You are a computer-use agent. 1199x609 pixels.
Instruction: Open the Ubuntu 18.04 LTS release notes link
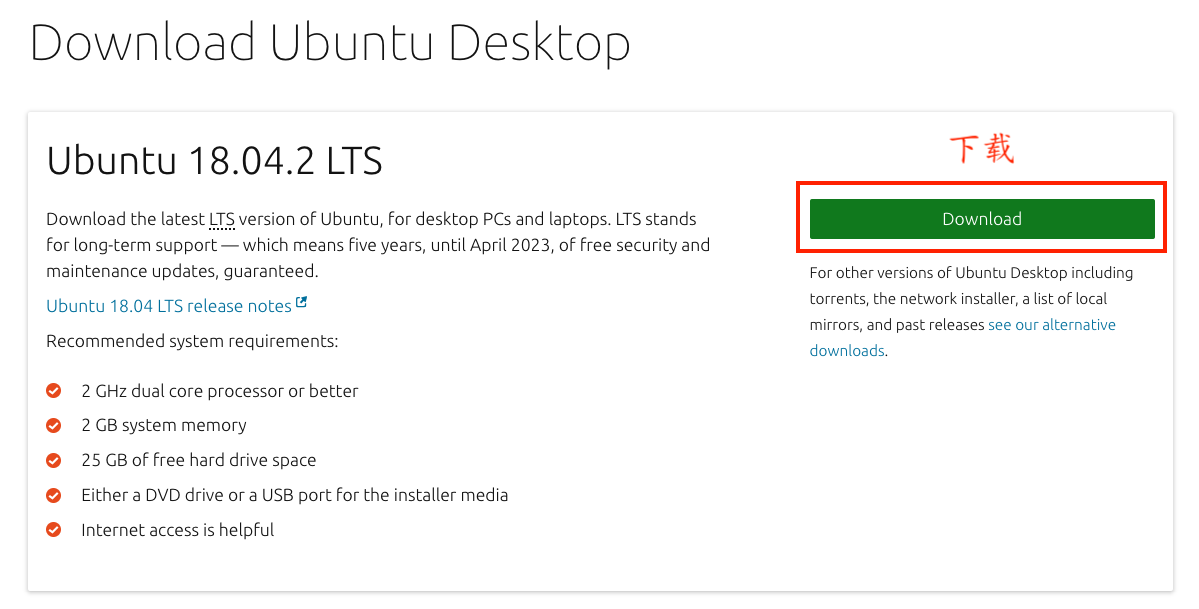(169, 306)
